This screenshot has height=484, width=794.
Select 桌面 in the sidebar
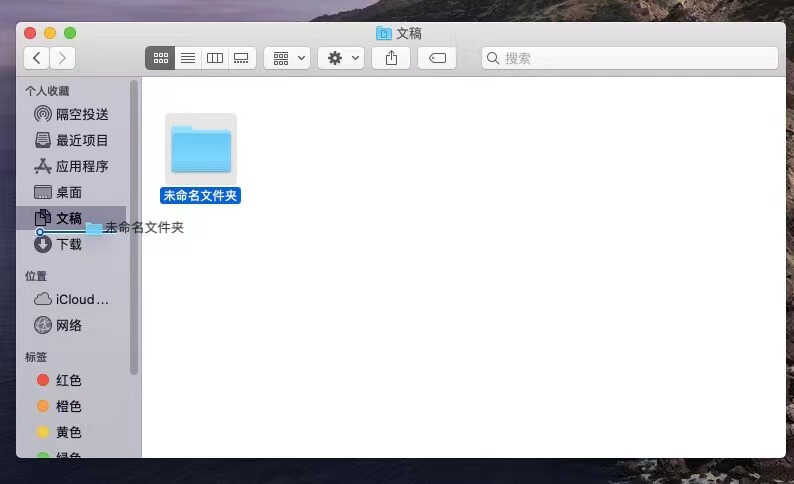71,192
